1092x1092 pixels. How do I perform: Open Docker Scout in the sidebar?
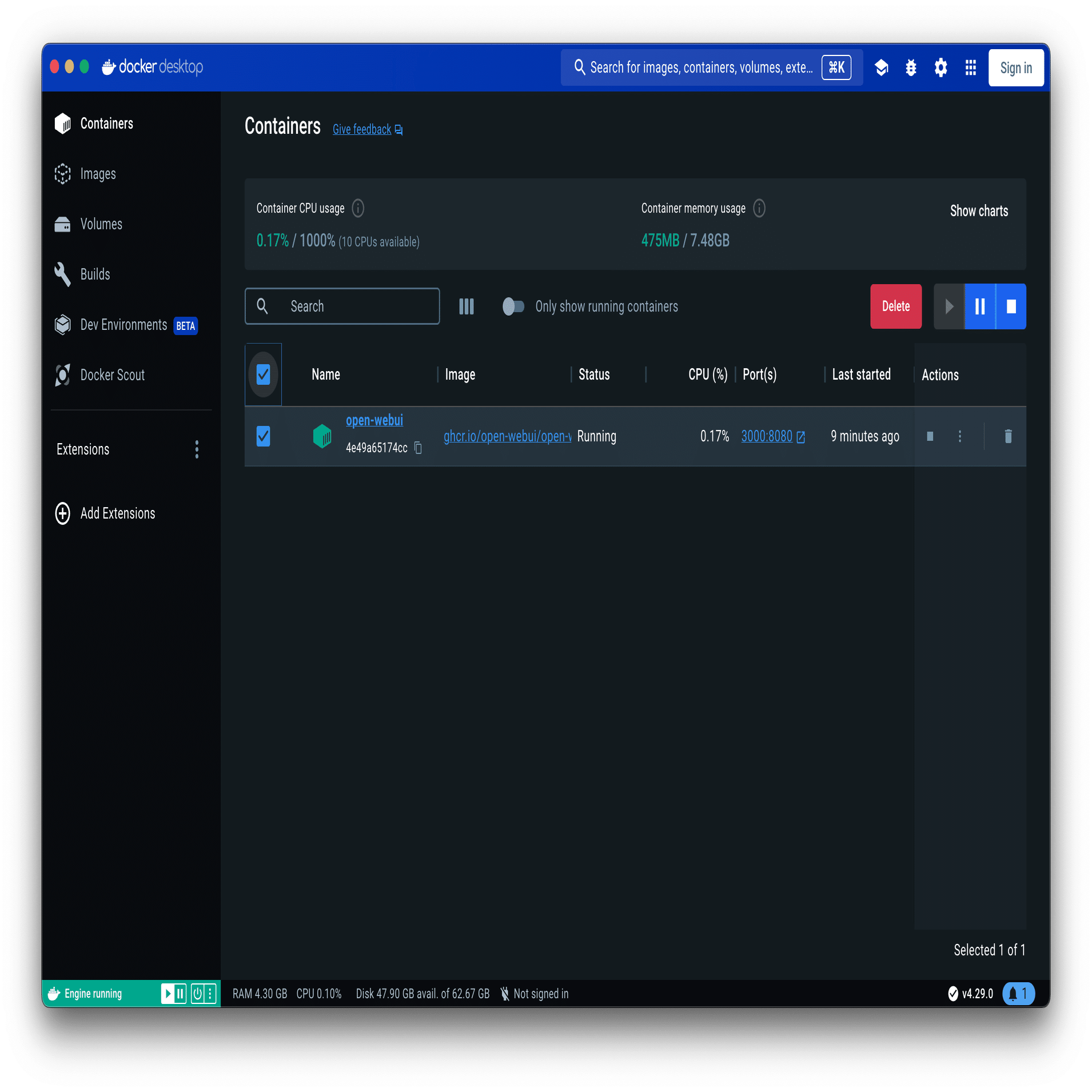tap(131, 375)
